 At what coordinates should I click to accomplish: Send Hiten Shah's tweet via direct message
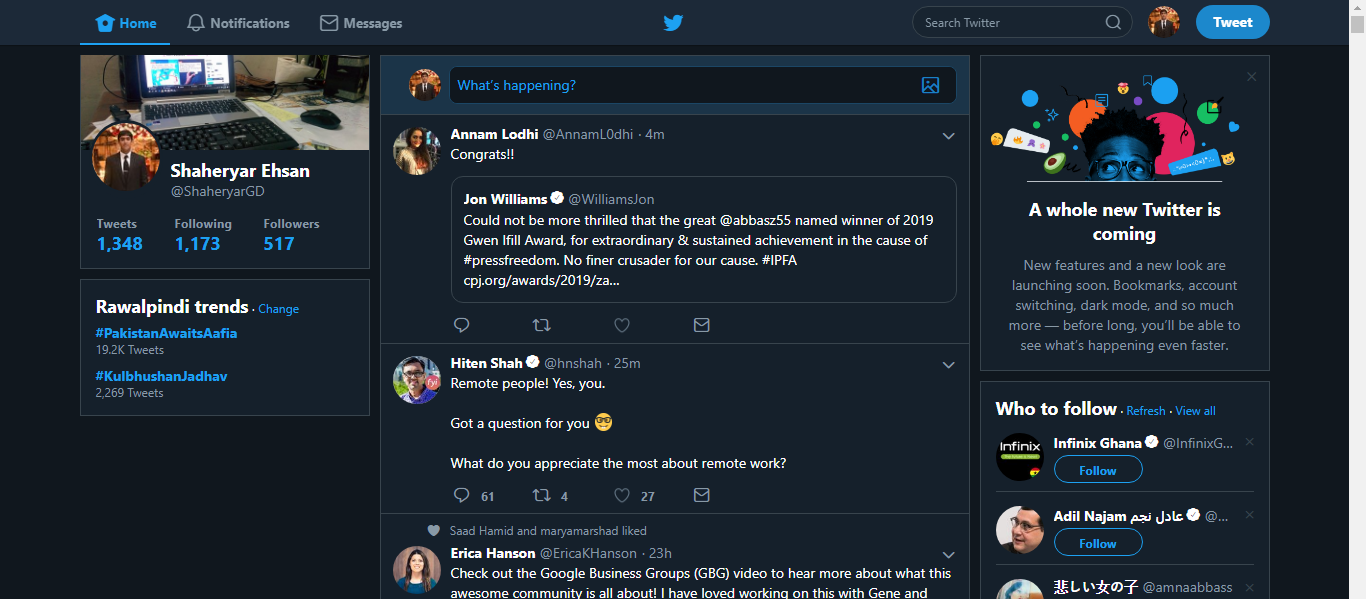[702, 495]
